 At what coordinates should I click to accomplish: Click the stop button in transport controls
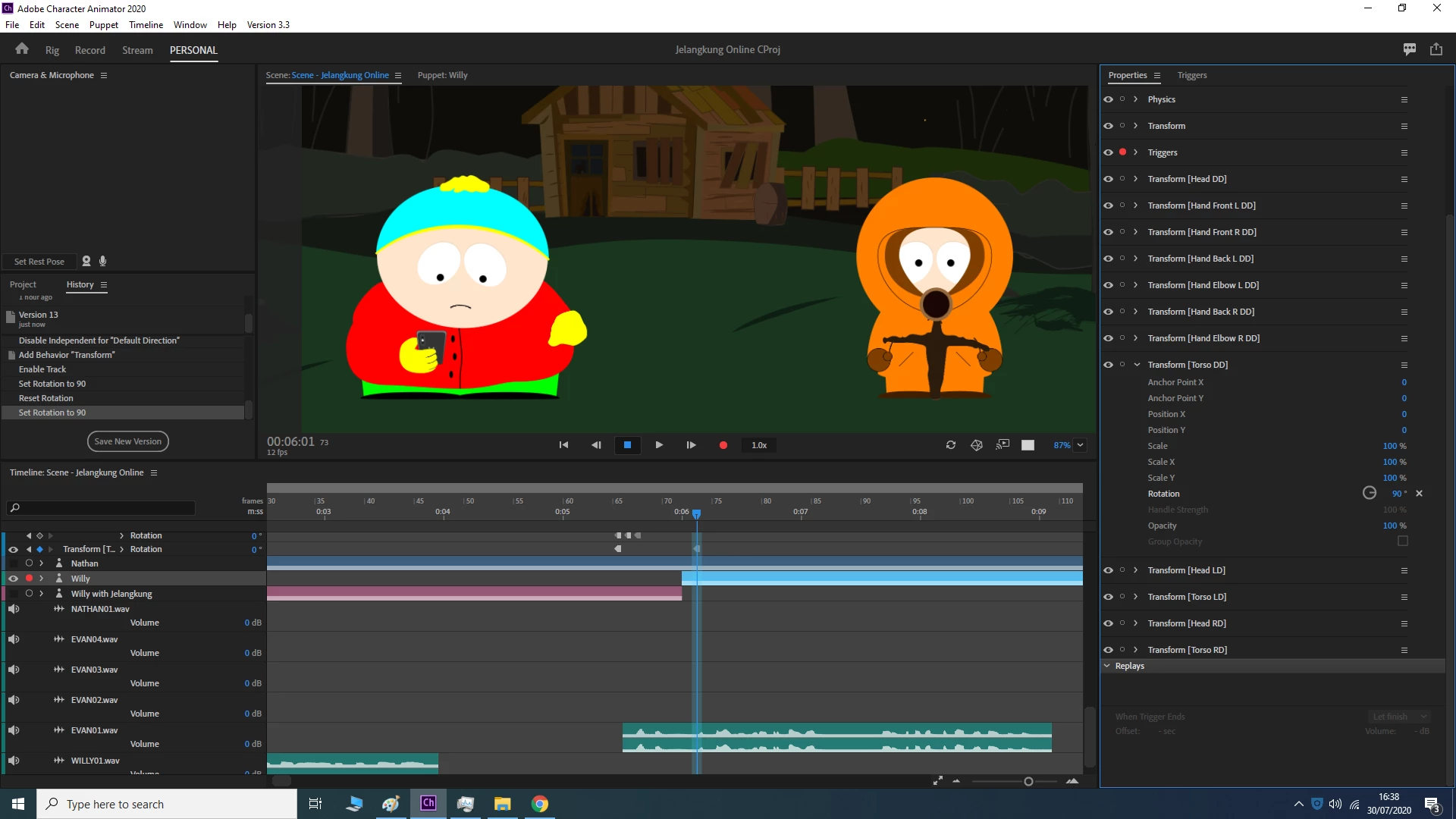pos(627,445)
